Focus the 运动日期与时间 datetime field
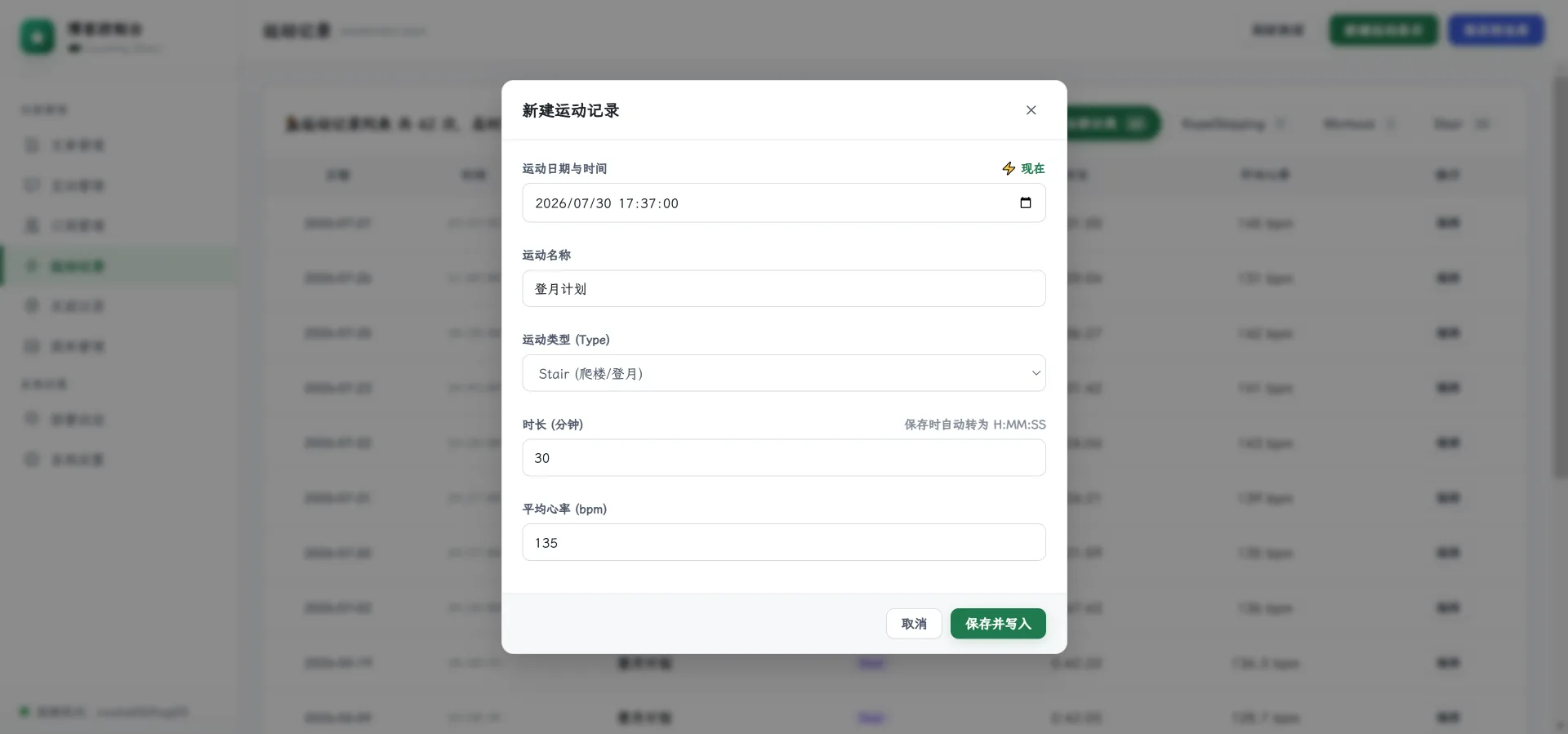Screen dimensions: 1568x734 coord(784,203)
